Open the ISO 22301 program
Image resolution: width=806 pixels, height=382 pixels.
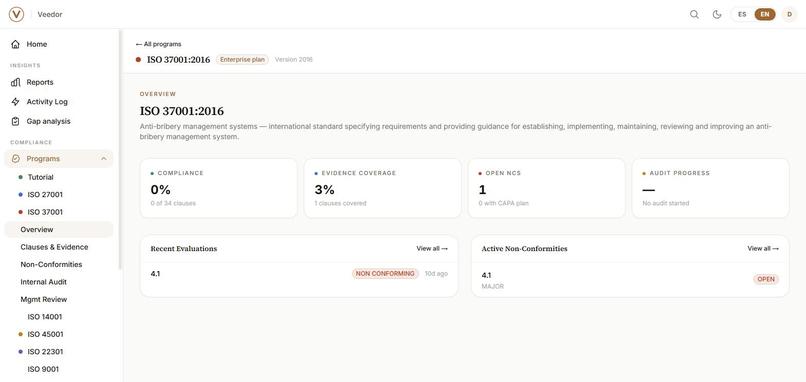(x=59, y=352)
